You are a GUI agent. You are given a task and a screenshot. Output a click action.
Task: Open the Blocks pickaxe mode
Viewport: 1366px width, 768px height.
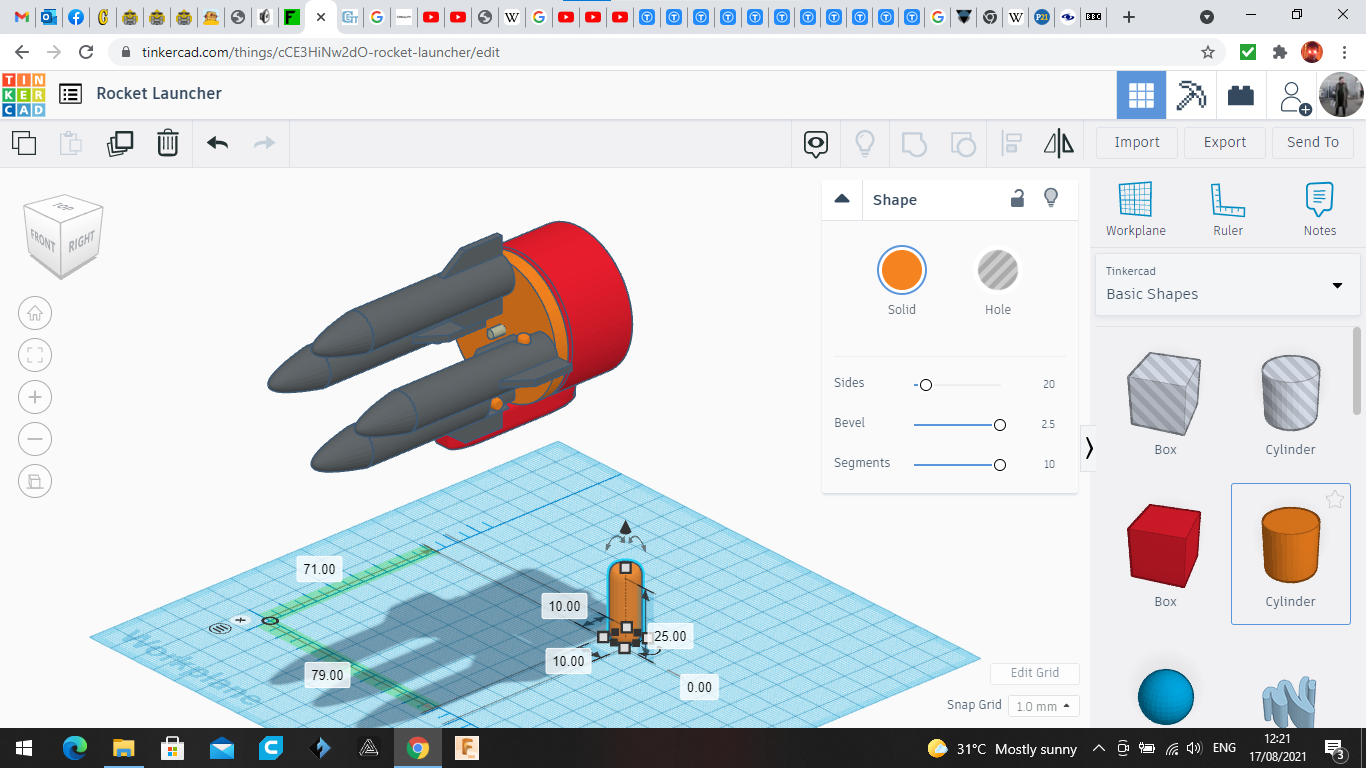point(1191,95)
